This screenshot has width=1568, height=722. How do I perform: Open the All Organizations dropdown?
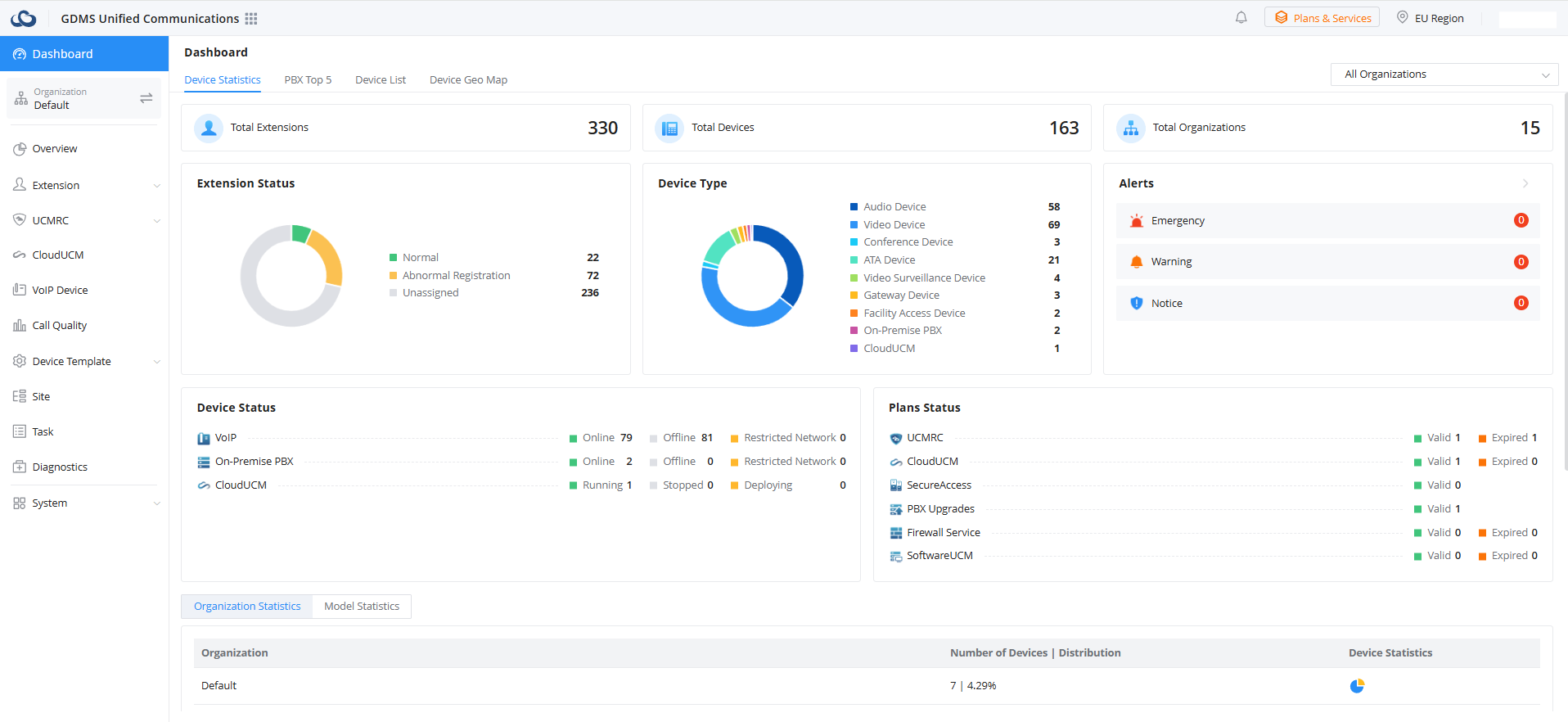(1445, 74)
